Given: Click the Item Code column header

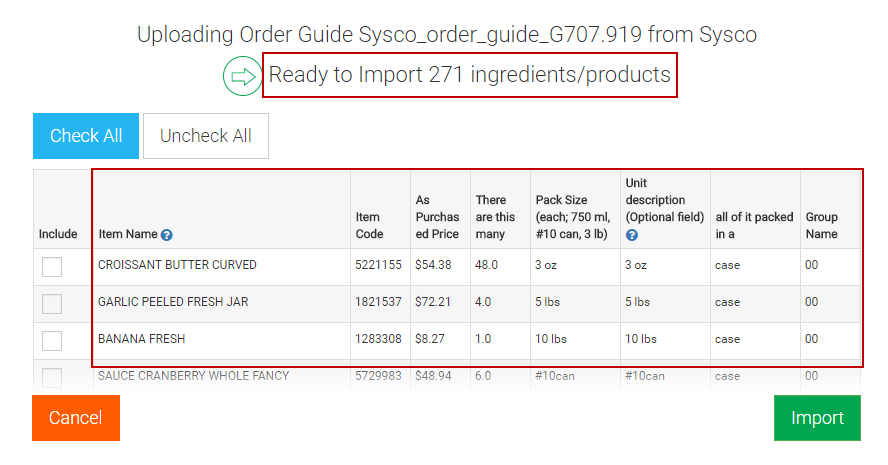Looking at the screenshot, I should coord(368,225).
